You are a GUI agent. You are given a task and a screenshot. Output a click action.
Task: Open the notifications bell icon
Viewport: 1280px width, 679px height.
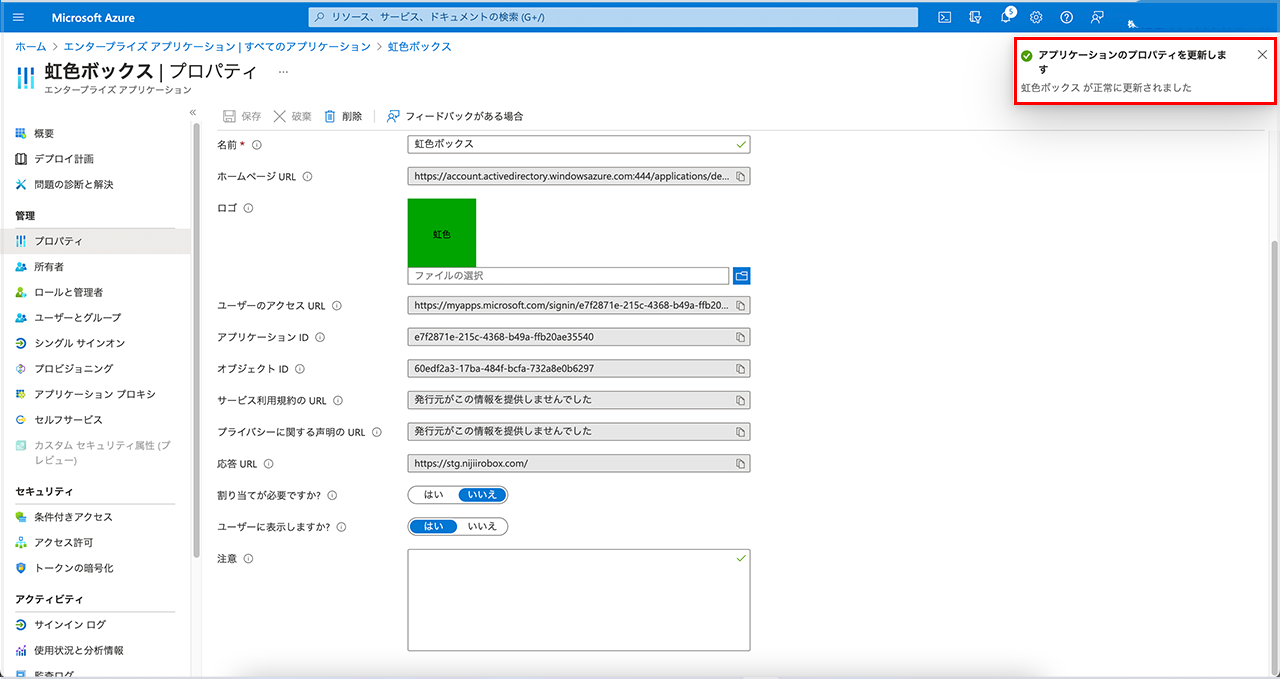1006,17
